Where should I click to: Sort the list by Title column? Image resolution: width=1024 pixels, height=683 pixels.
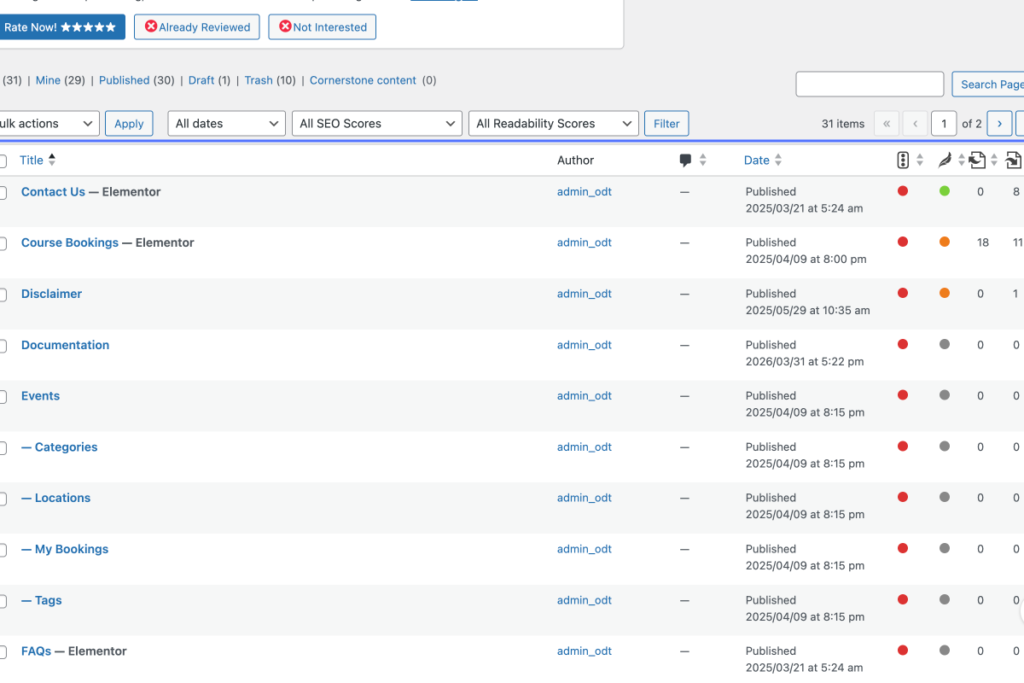[37, 160]
